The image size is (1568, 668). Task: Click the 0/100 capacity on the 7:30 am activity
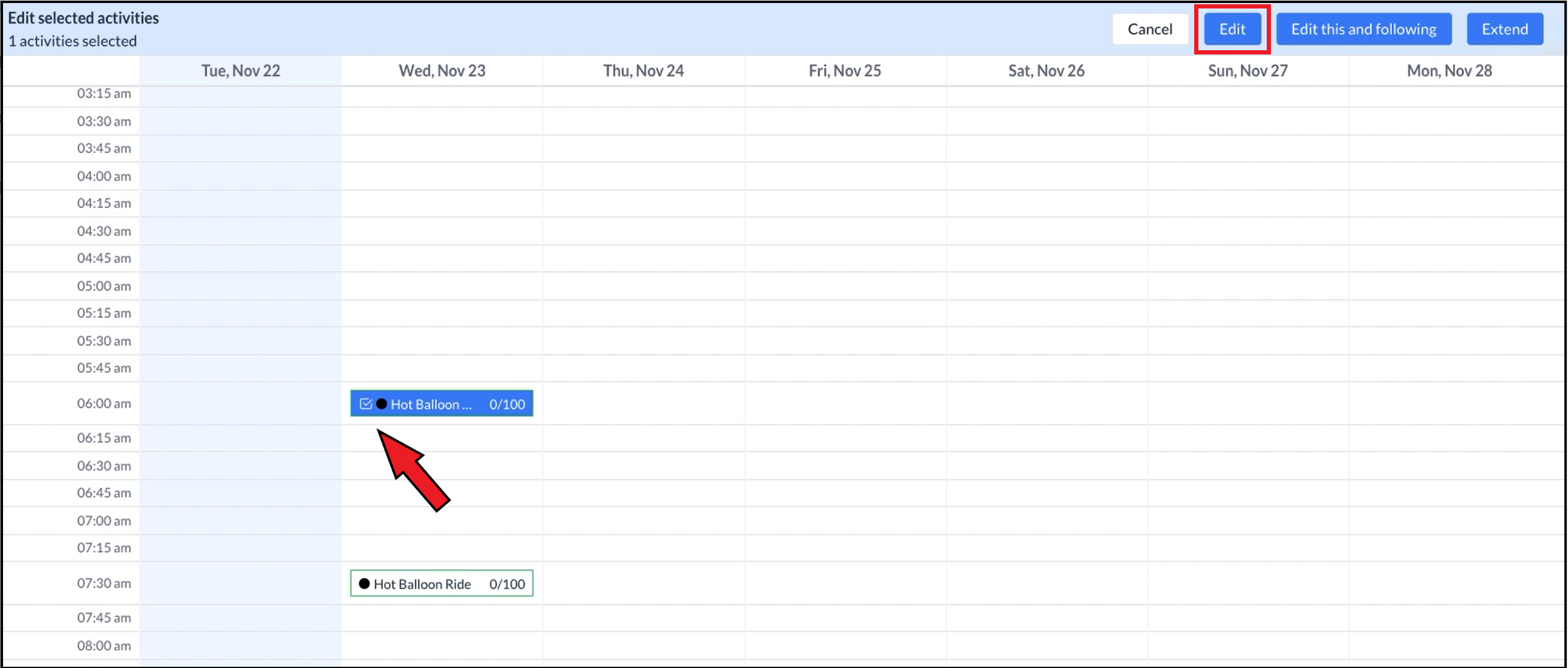[507, 583]
